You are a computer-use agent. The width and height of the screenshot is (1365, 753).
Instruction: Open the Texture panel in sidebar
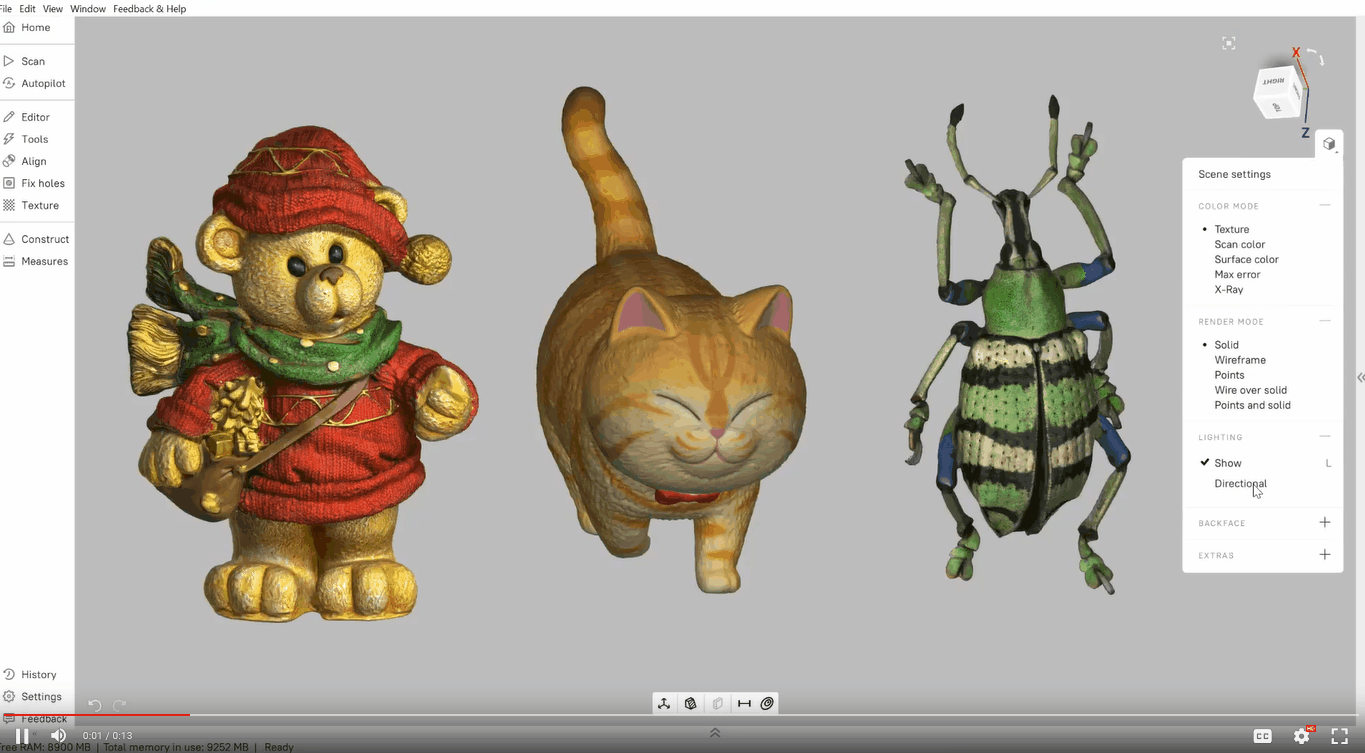pyautogui.click(x=31, y=205)
